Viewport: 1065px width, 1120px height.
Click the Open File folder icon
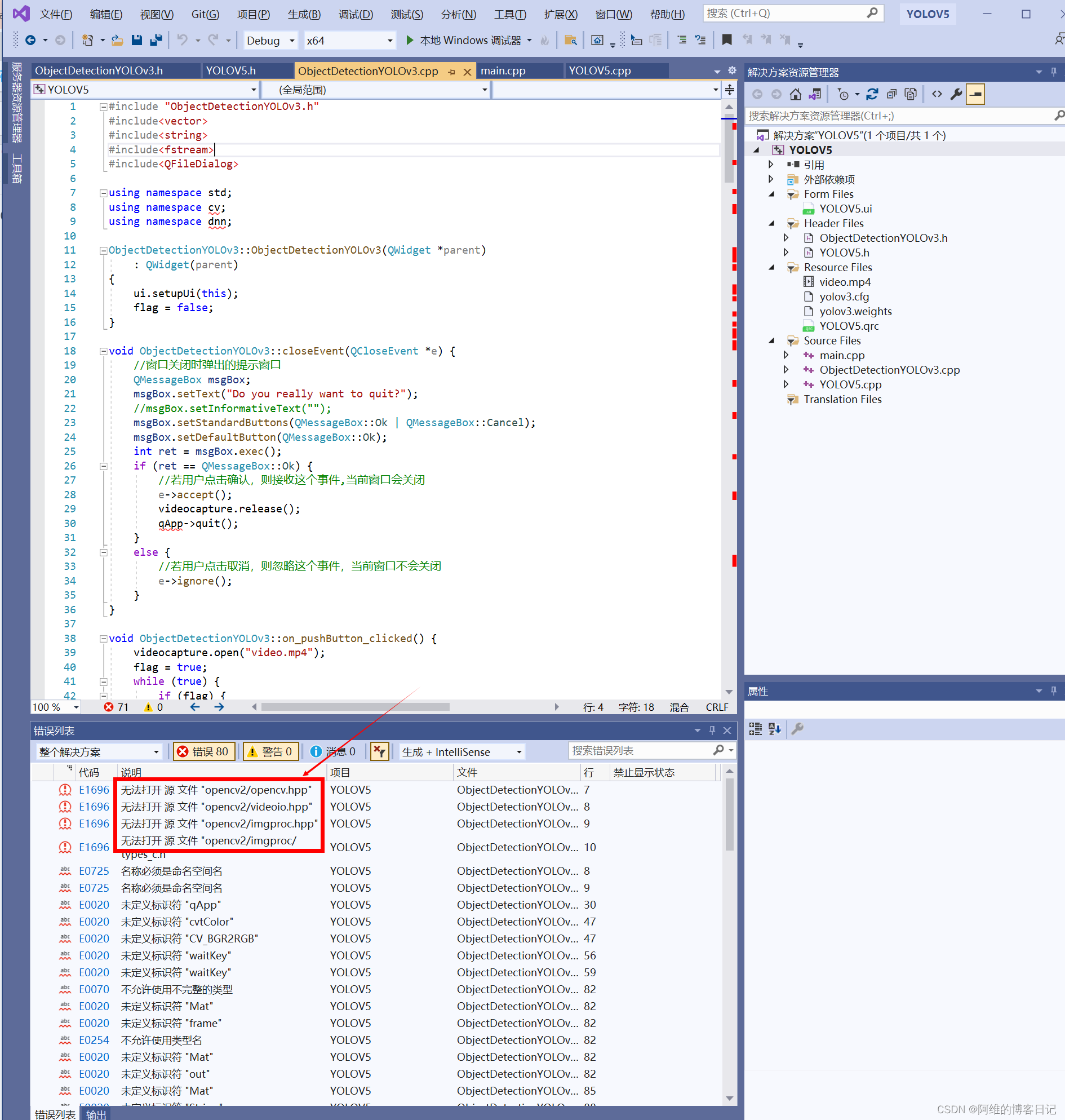pyautogui.click(x=117, y=40)
